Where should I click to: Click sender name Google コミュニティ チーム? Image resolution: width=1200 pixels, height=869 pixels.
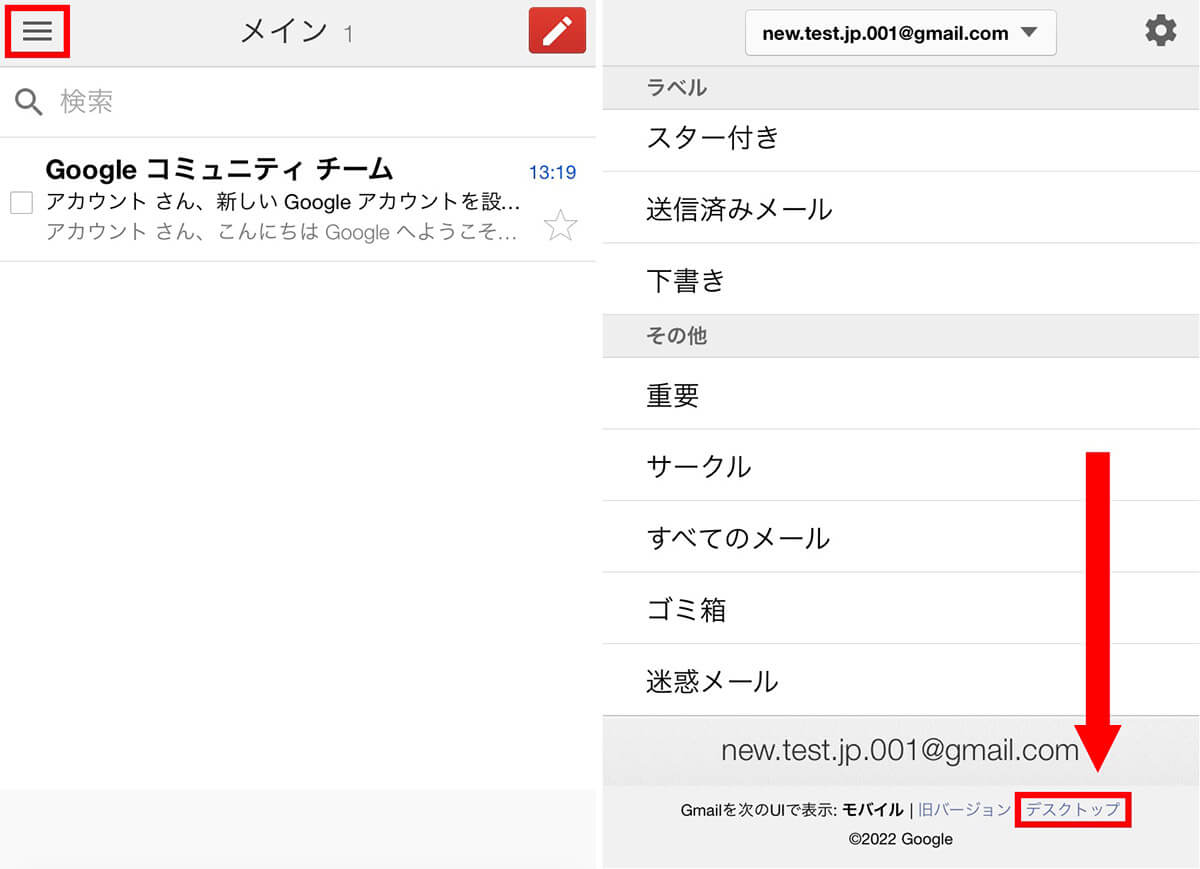tap(220, 169)
